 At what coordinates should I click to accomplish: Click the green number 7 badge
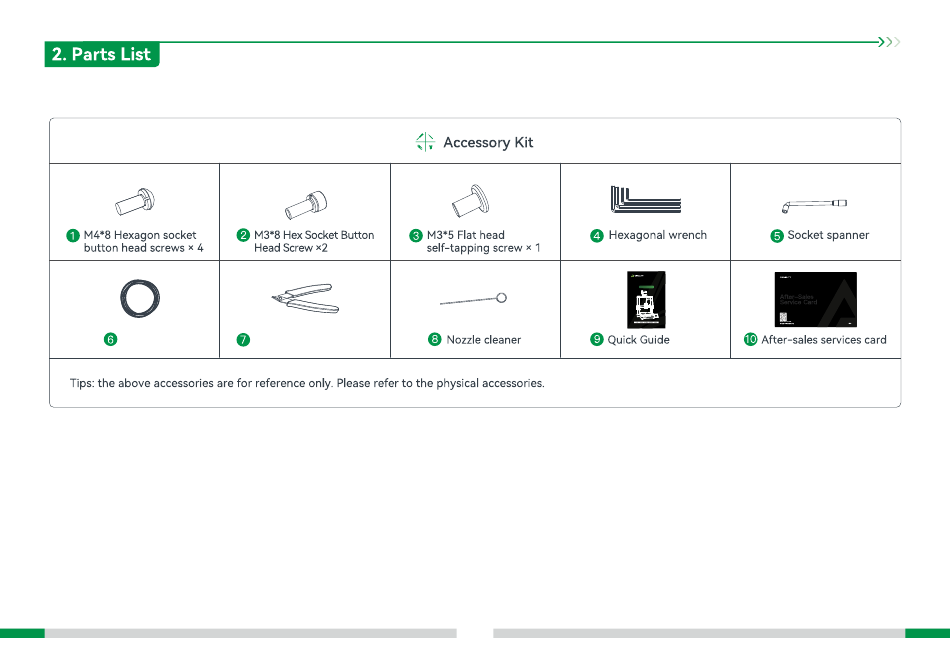[243, 340]
